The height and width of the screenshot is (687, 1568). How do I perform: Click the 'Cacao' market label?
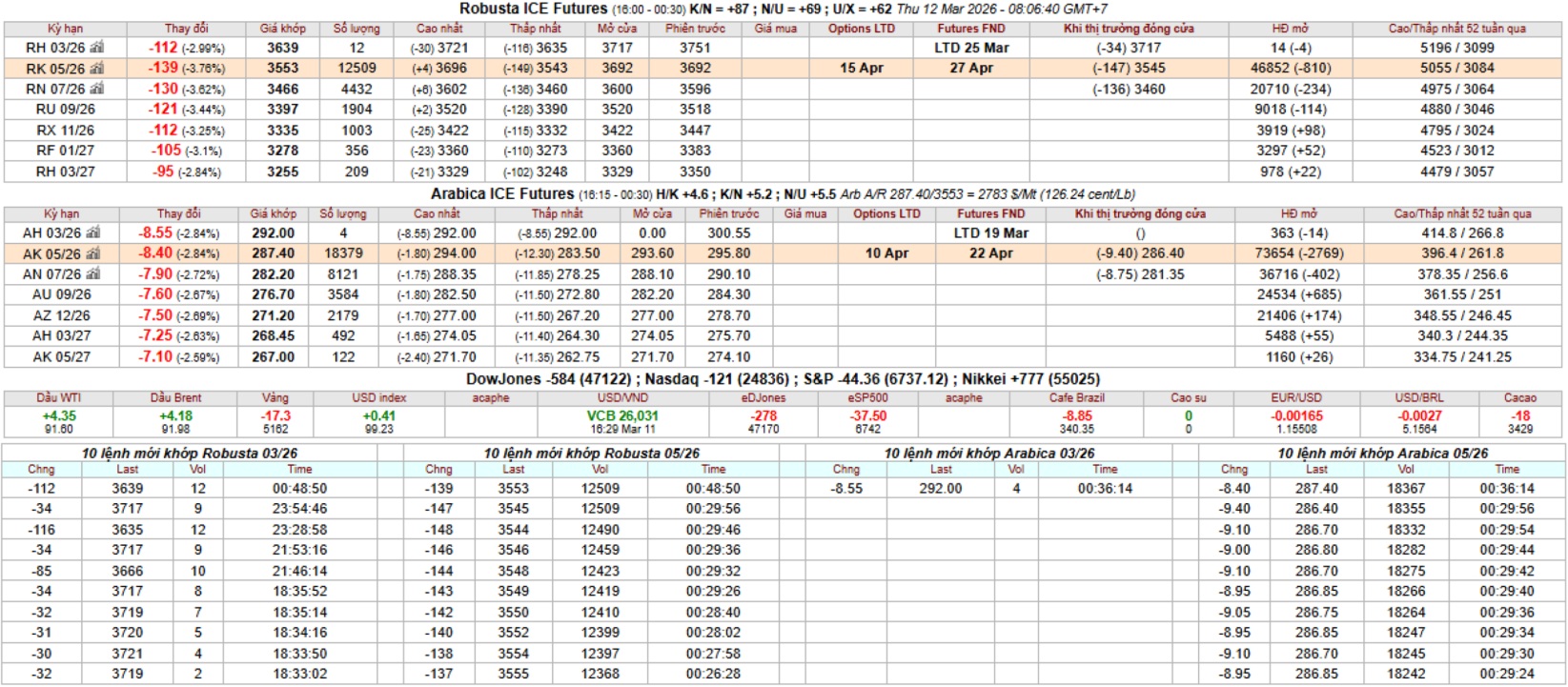tap(1519, 398)
